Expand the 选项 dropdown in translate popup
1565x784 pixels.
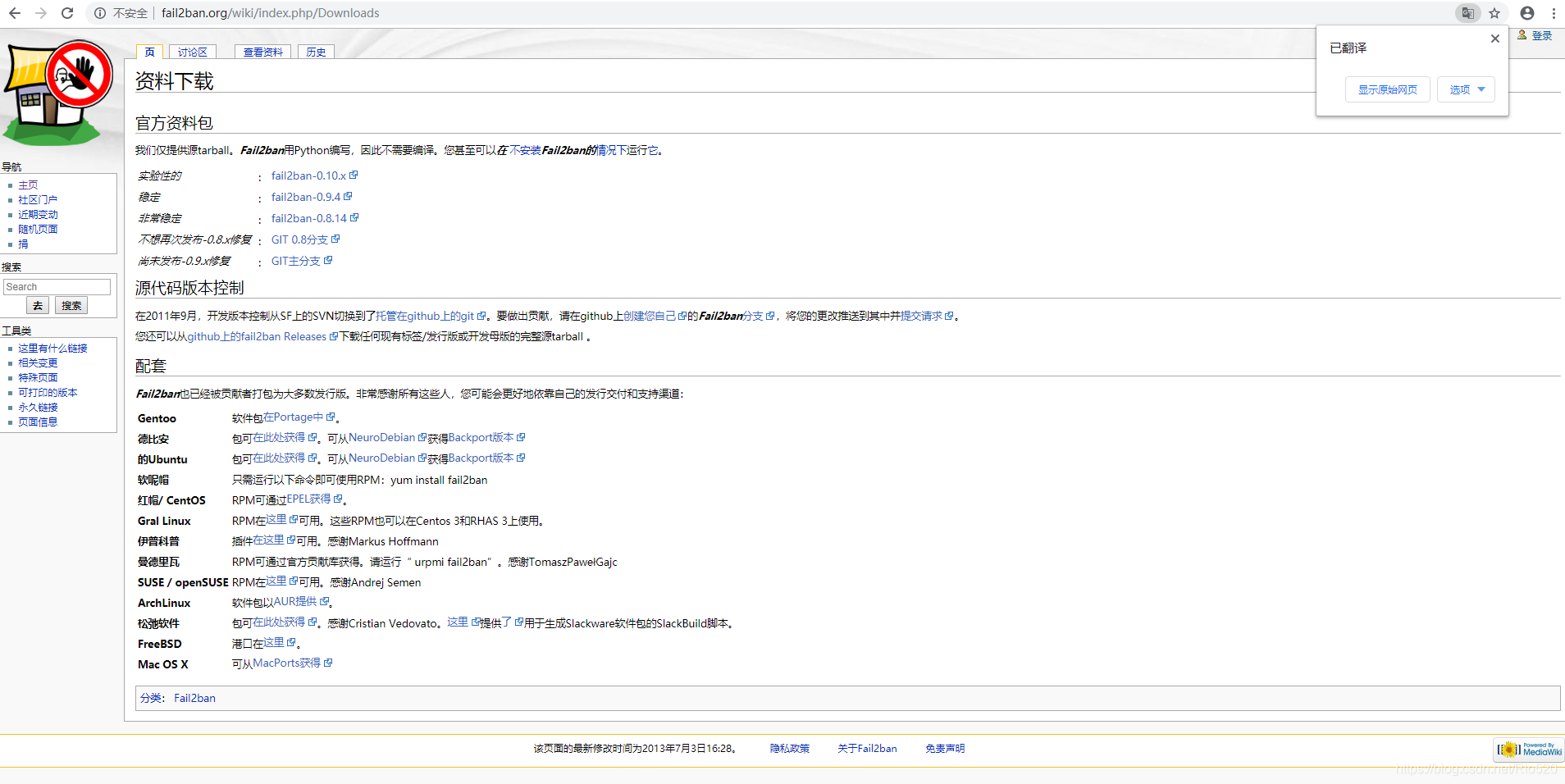1466,89
